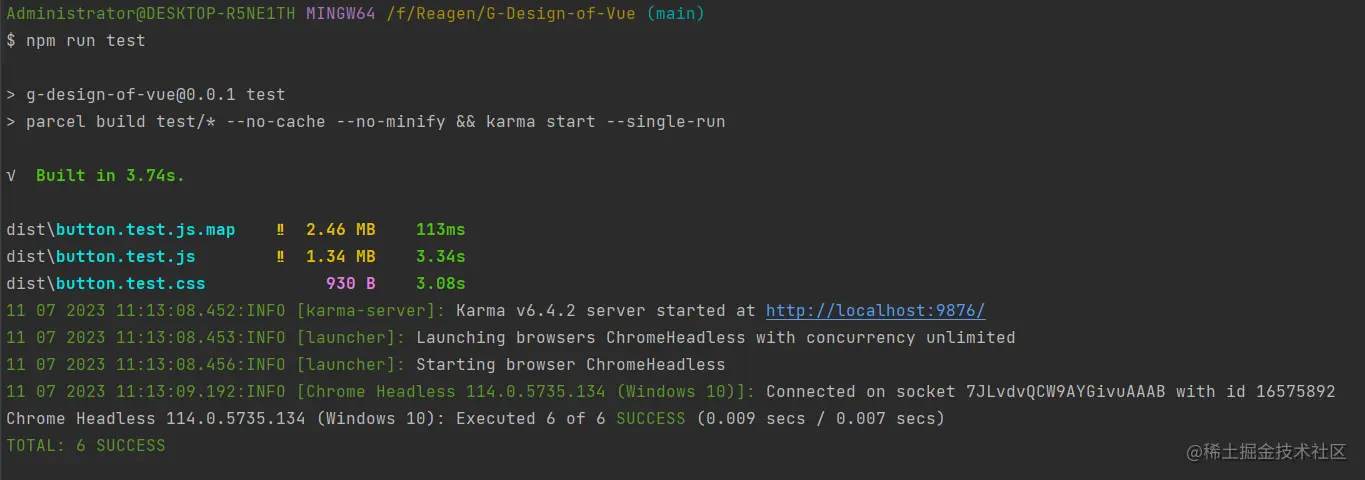Click the '3.08s' build time
The image size is (1365, 480).
441,284
